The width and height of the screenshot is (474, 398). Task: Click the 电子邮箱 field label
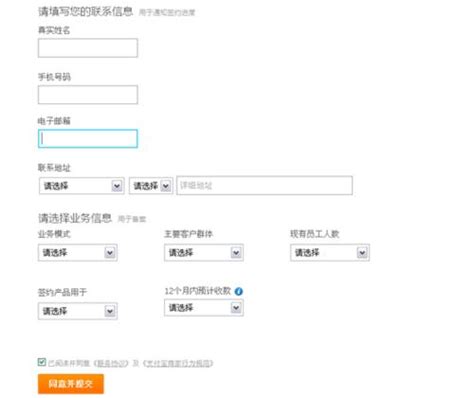[54, 121]
